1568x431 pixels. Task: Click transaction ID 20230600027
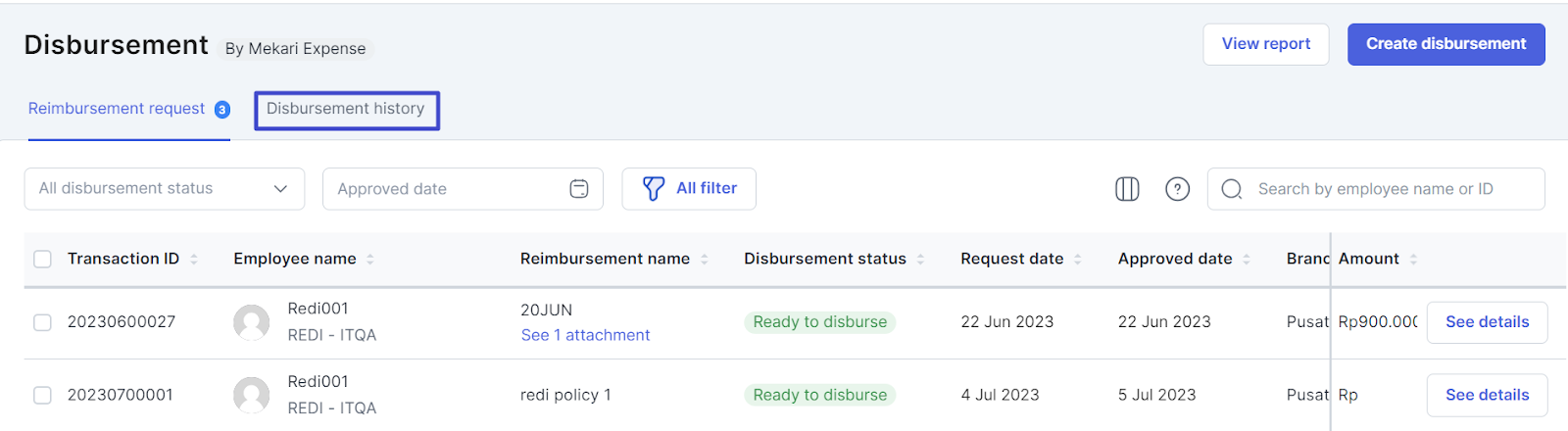tap(122, 322)
